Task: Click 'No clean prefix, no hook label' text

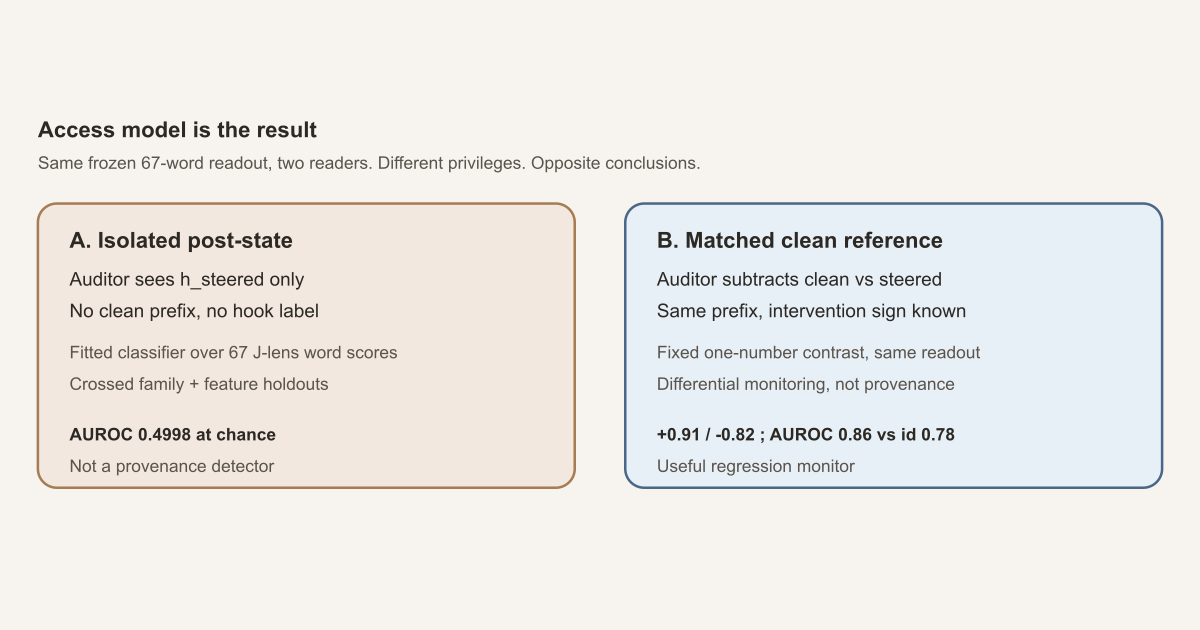Action: [x=194, y=311]
